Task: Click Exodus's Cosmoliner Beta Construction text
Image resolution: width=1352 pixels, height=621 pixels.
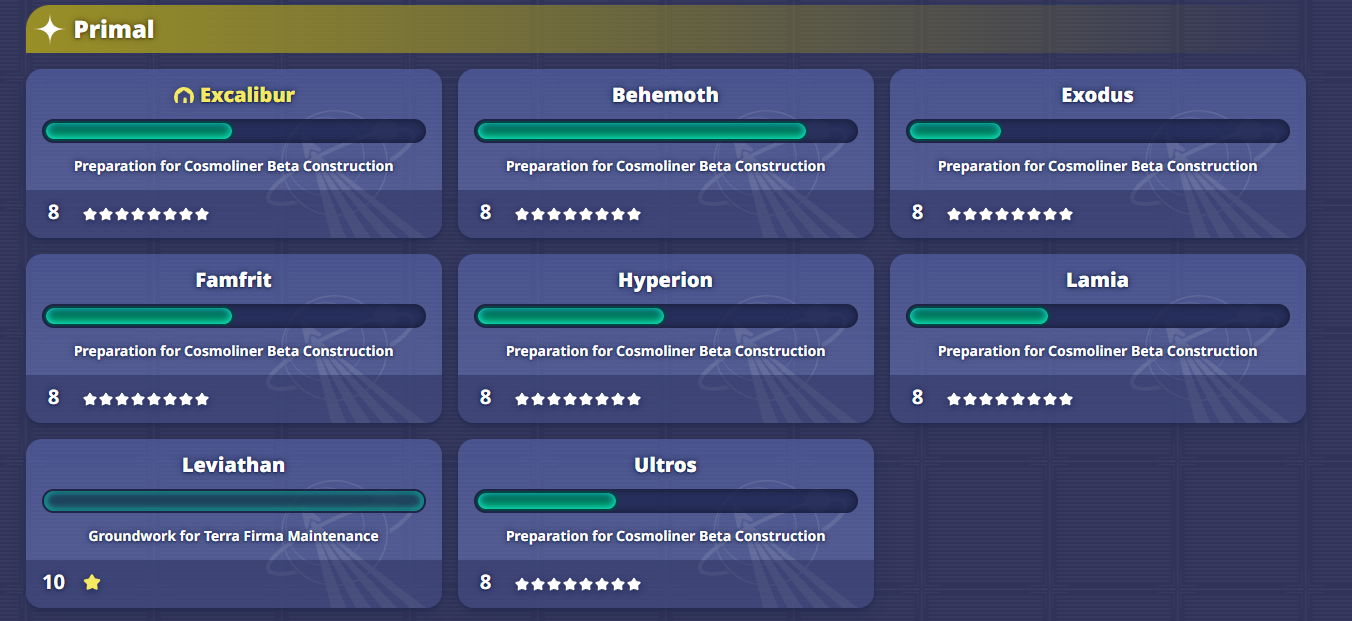Action: tap(1097, 166)
